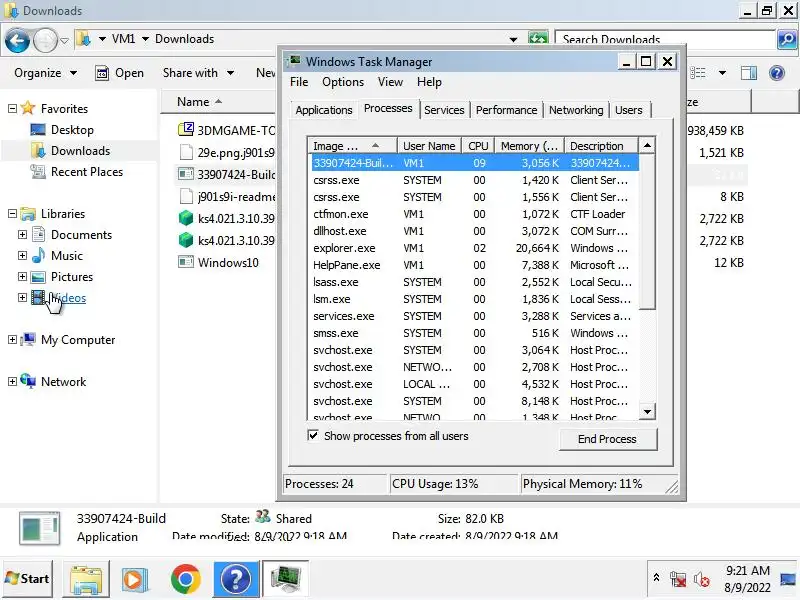Expand the Pictures library node
800x600 pixels.
pyautogui.click(x=22, y=276)
